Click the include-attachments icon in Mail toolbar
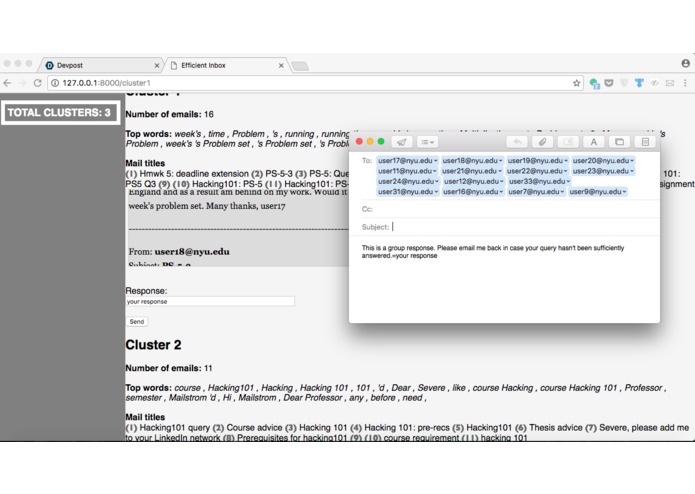 coord(568,142)
